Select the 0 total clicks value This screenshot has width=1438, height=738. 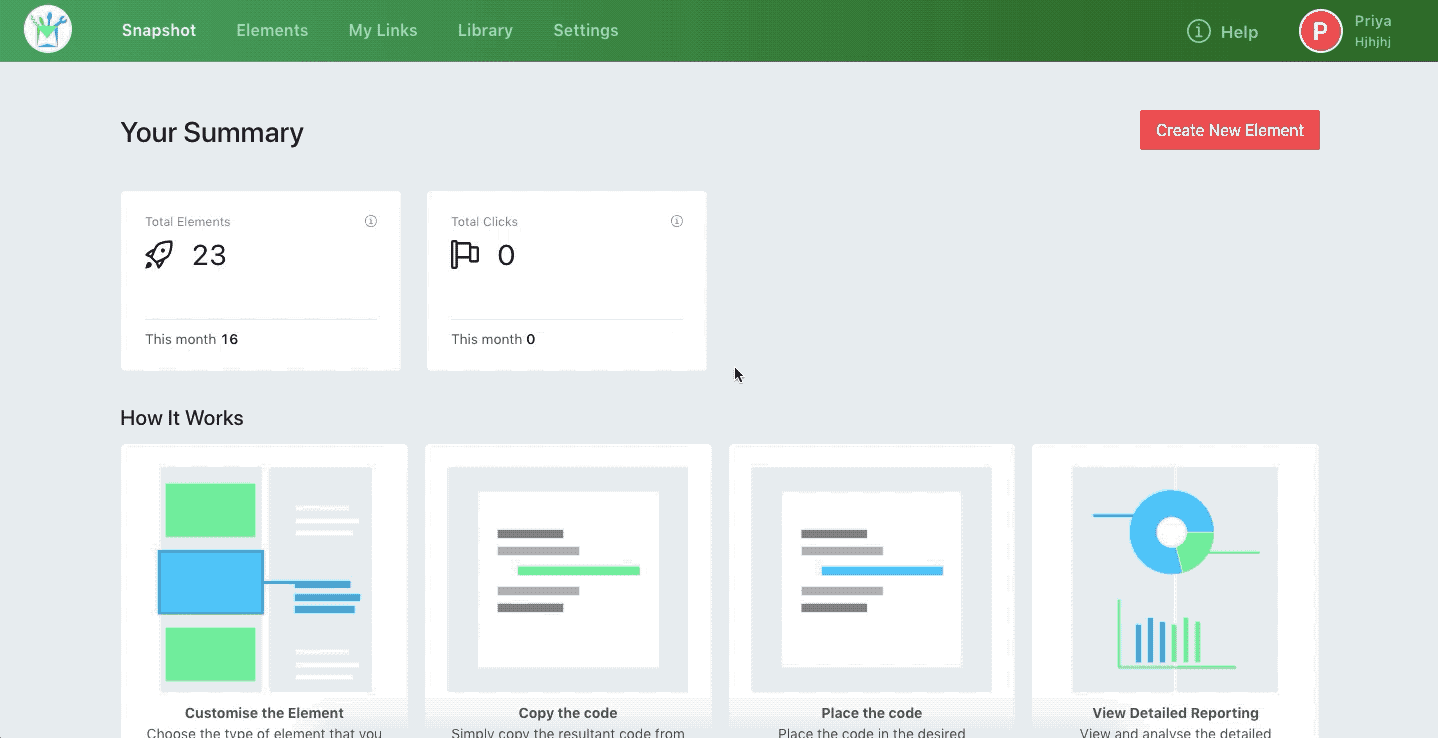point(506,256)
